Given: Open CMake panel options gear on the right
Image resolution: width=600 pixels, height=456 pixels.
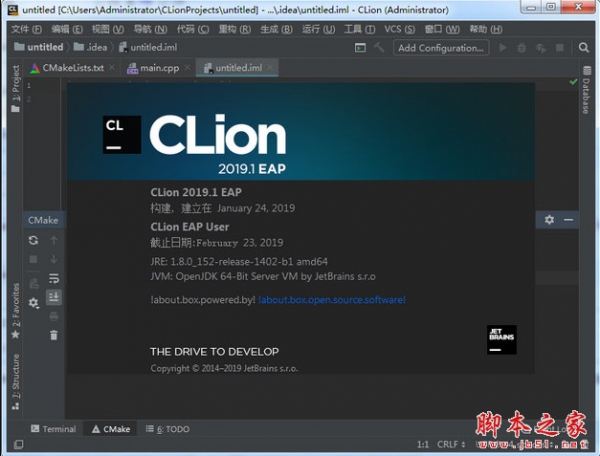Looking at the screenshot, I should 549,220.
